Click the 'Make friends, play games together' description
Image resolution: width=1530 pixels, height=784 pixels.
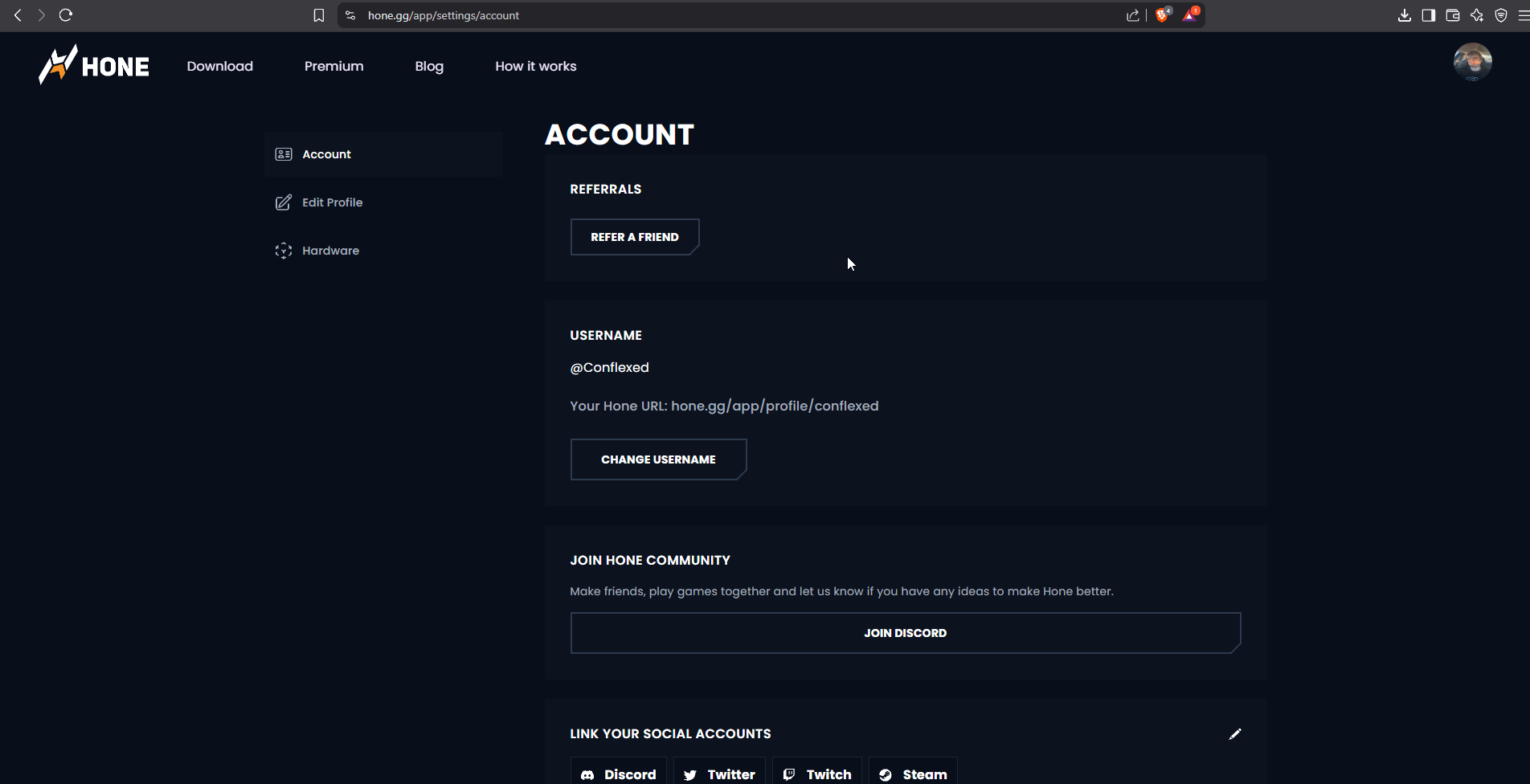click(x=841, y=591)
